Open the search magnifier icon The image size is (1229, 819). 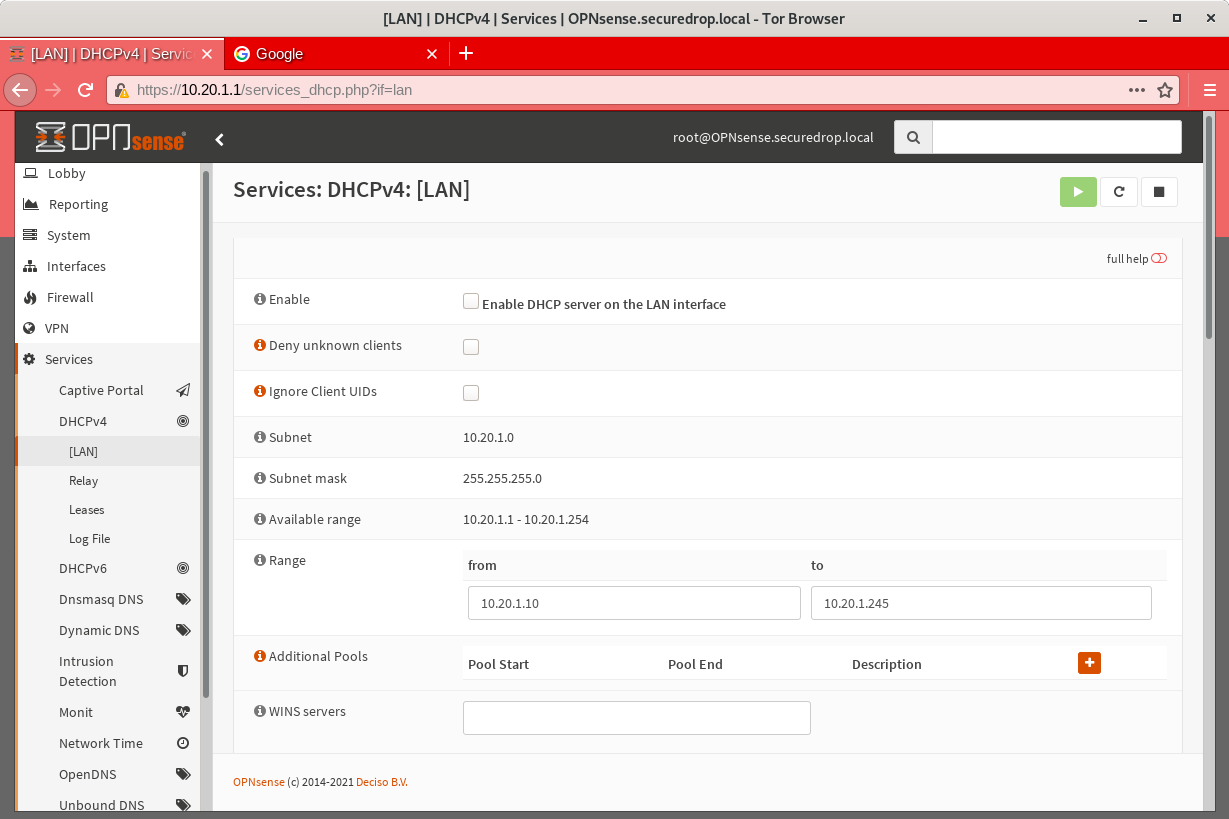(x=912, y=136)
